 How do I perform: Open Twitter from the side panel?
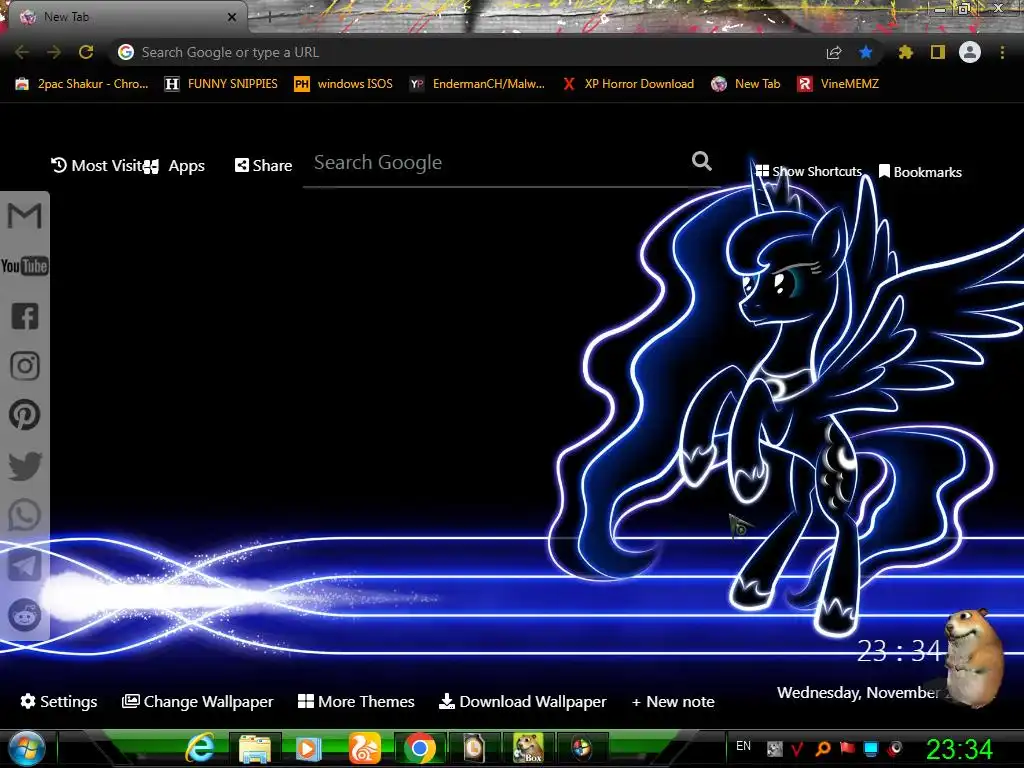(x=25, y=466)
